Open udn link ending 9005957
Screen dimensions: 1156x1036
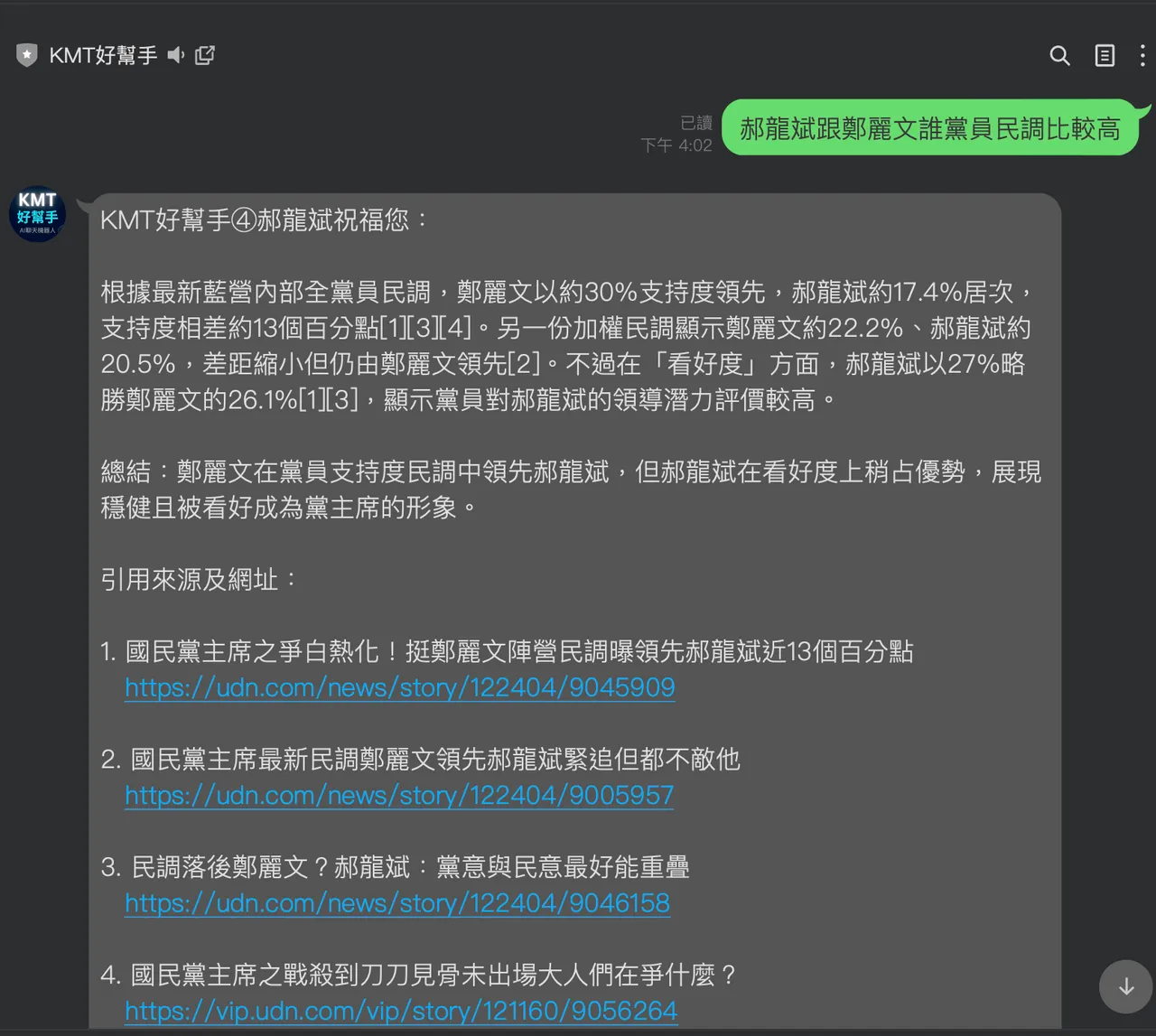click(x=399, y=796)
